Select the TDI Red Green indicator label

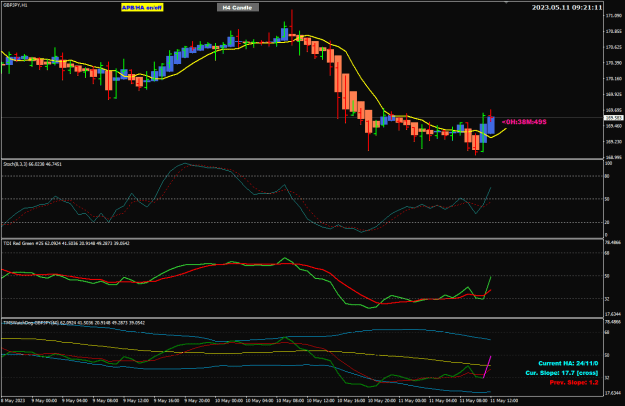tap(66, 243)
